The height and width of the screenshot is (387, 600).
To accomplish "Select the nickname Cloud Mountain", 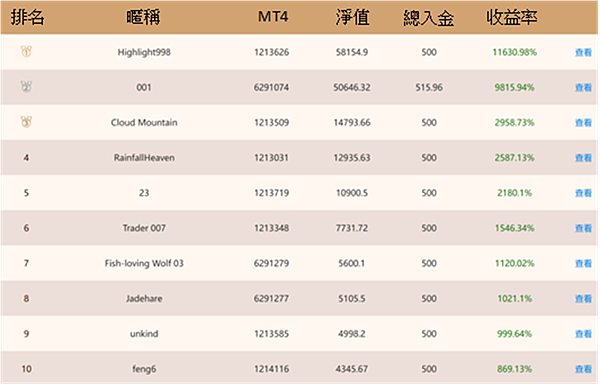I will point(144,122).
